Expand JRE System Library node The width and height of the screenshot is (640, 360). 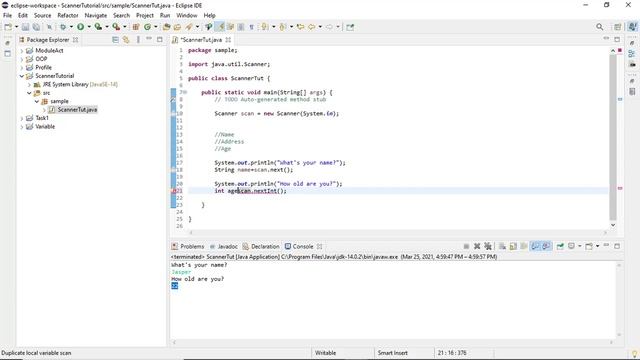coord(29,84)
